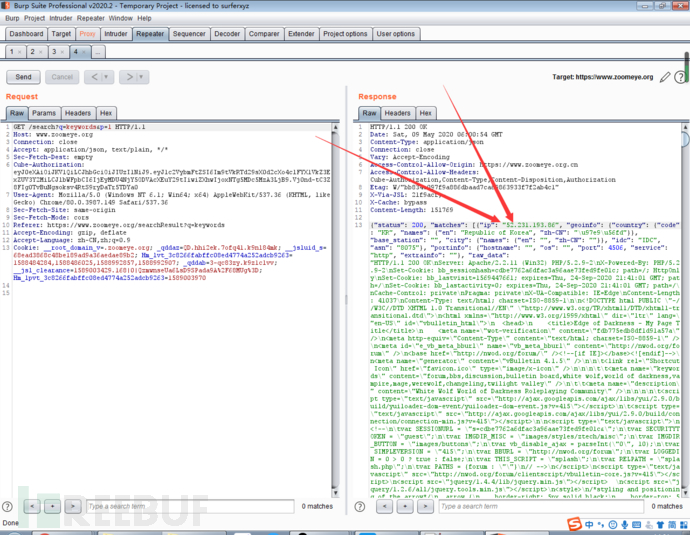Open the Intruder menu

61,18
